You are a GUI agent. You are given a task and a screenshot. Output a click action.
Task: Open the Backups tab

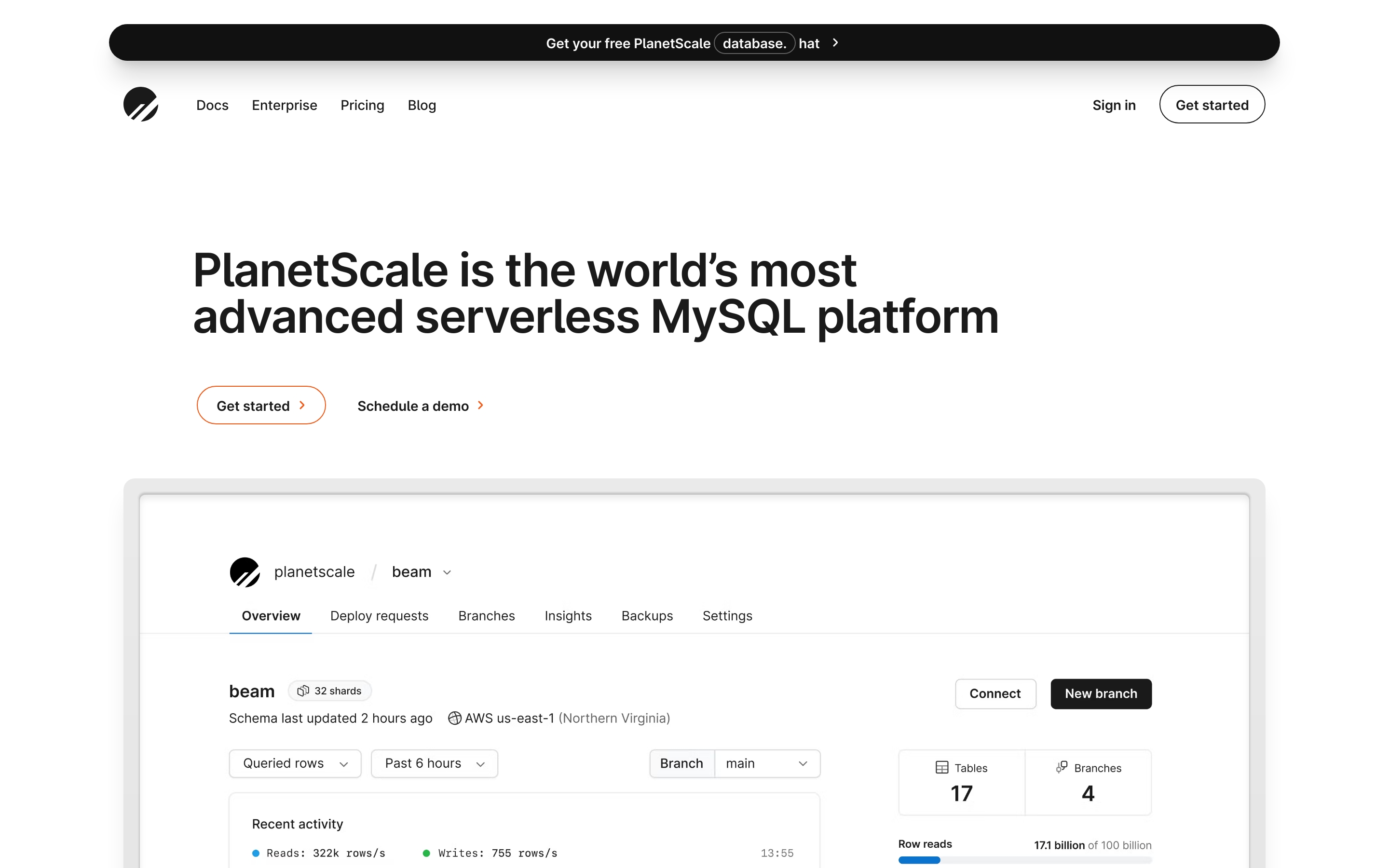point(647,615)
